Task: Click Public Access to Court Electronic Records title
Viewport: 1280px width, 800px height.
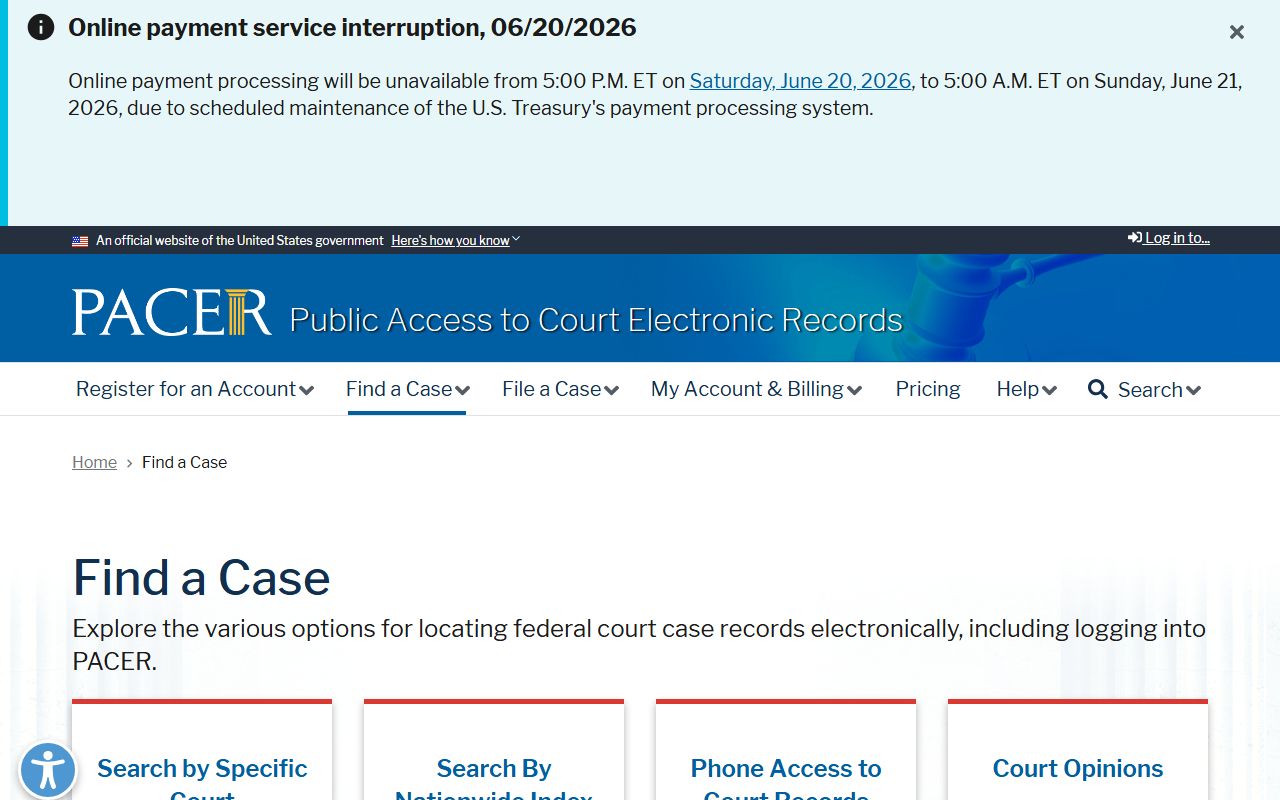Action: (596, 320)
